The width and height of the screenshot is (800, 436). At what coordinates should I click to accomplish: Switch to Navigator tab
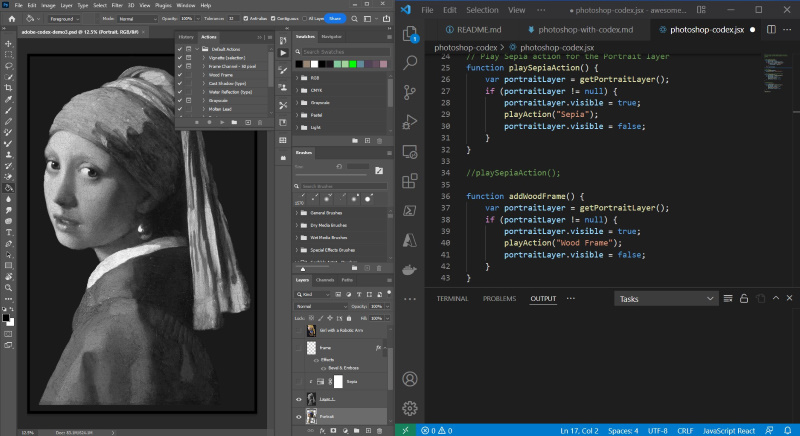332,37
